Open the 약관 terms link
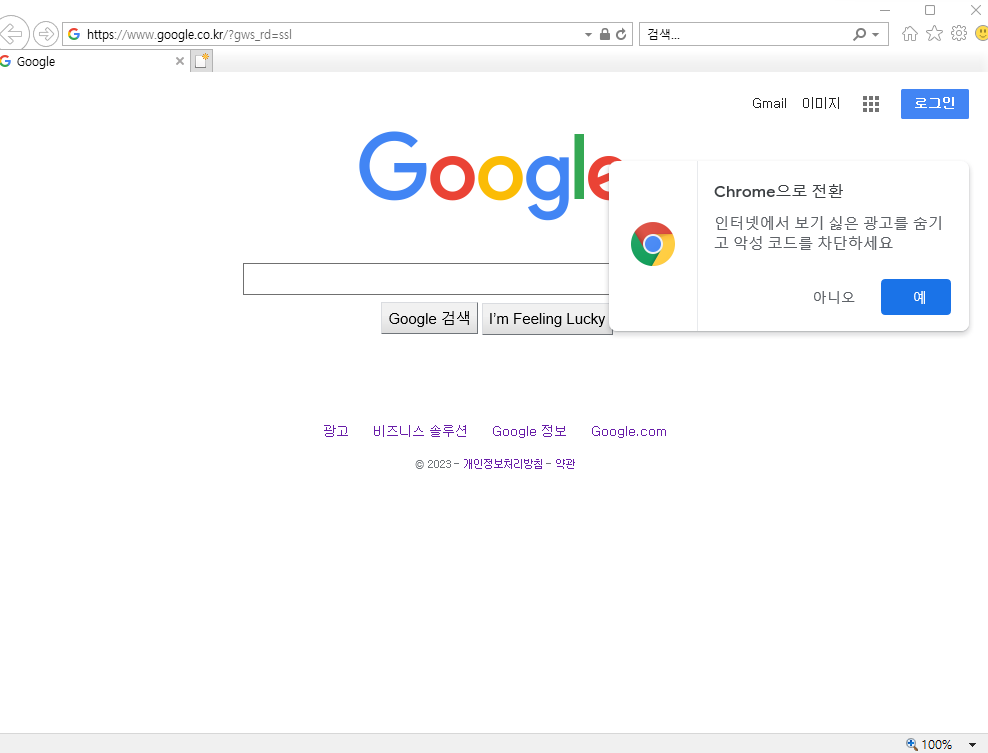Viewport: 988px width, 753px height. (565, 464)
